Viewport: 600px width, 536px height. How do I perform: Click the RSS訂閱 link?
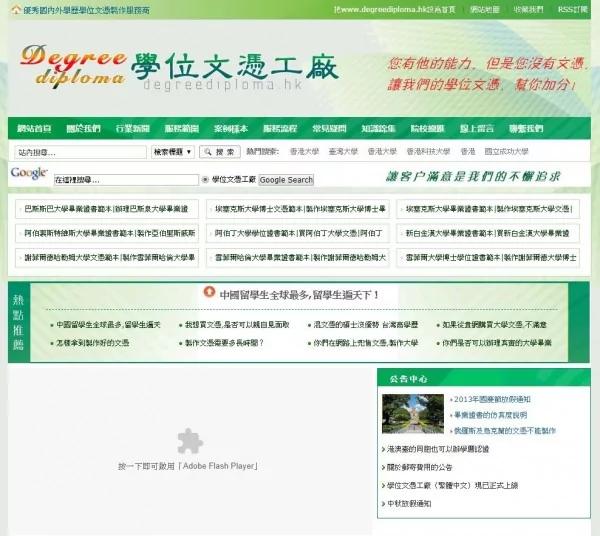click(572, 10)
